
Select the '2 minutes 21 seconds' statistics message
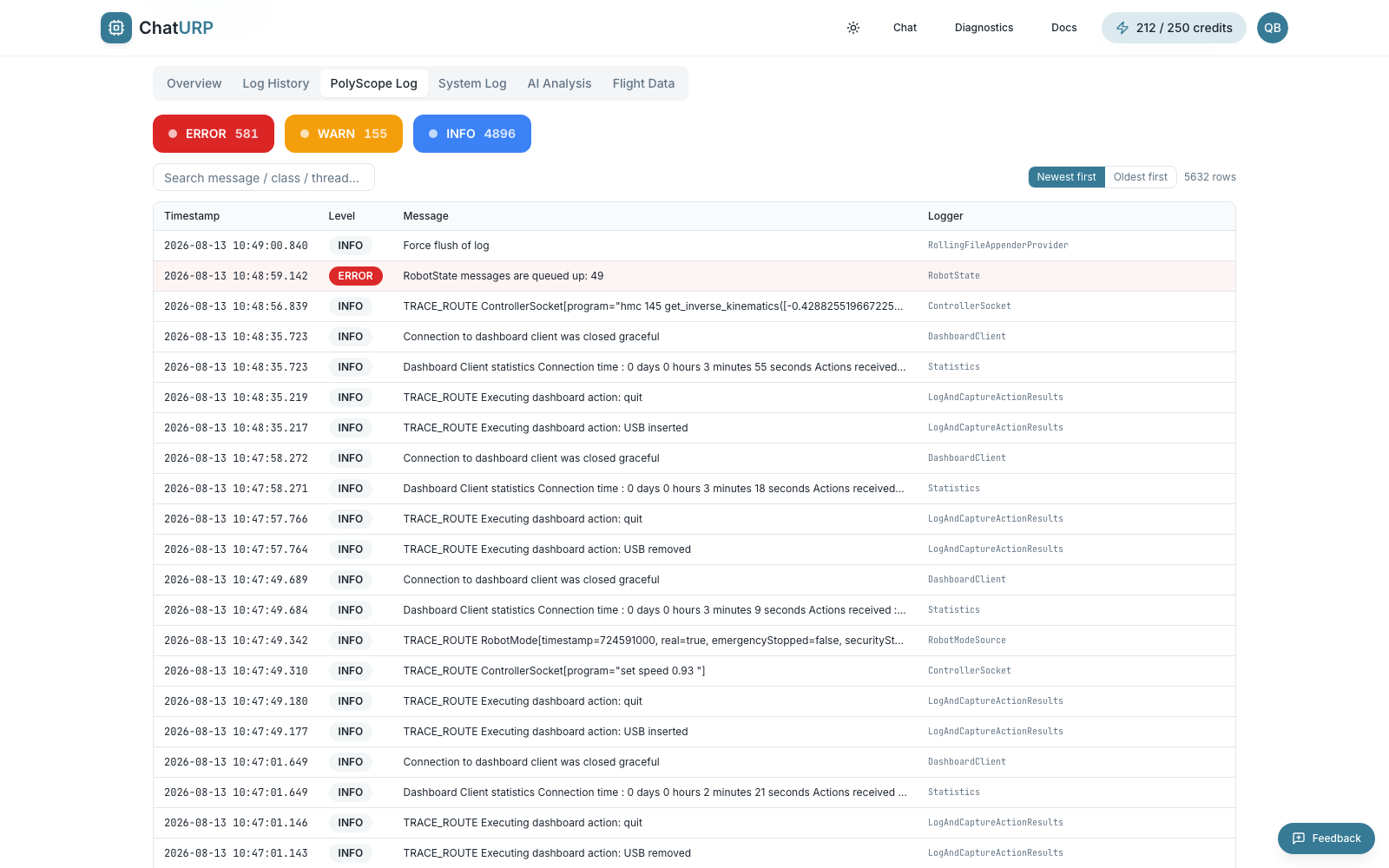(655, 792)
